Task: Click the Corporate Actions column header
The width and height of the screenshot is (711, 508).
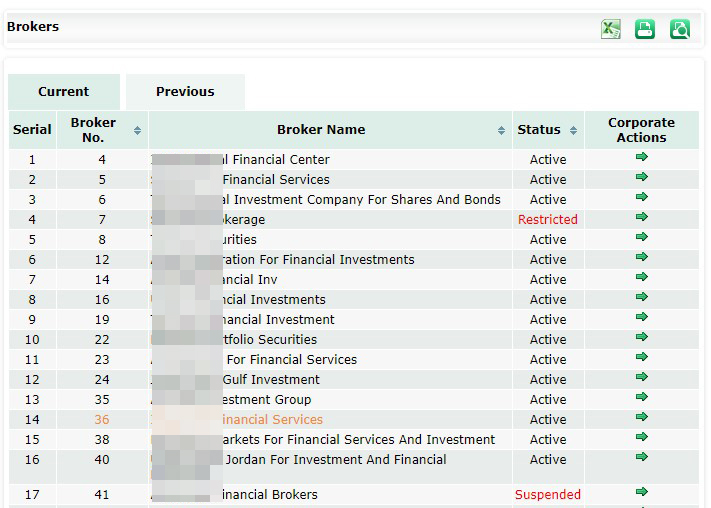Action: pyautogui.click(x=641, y=130)
